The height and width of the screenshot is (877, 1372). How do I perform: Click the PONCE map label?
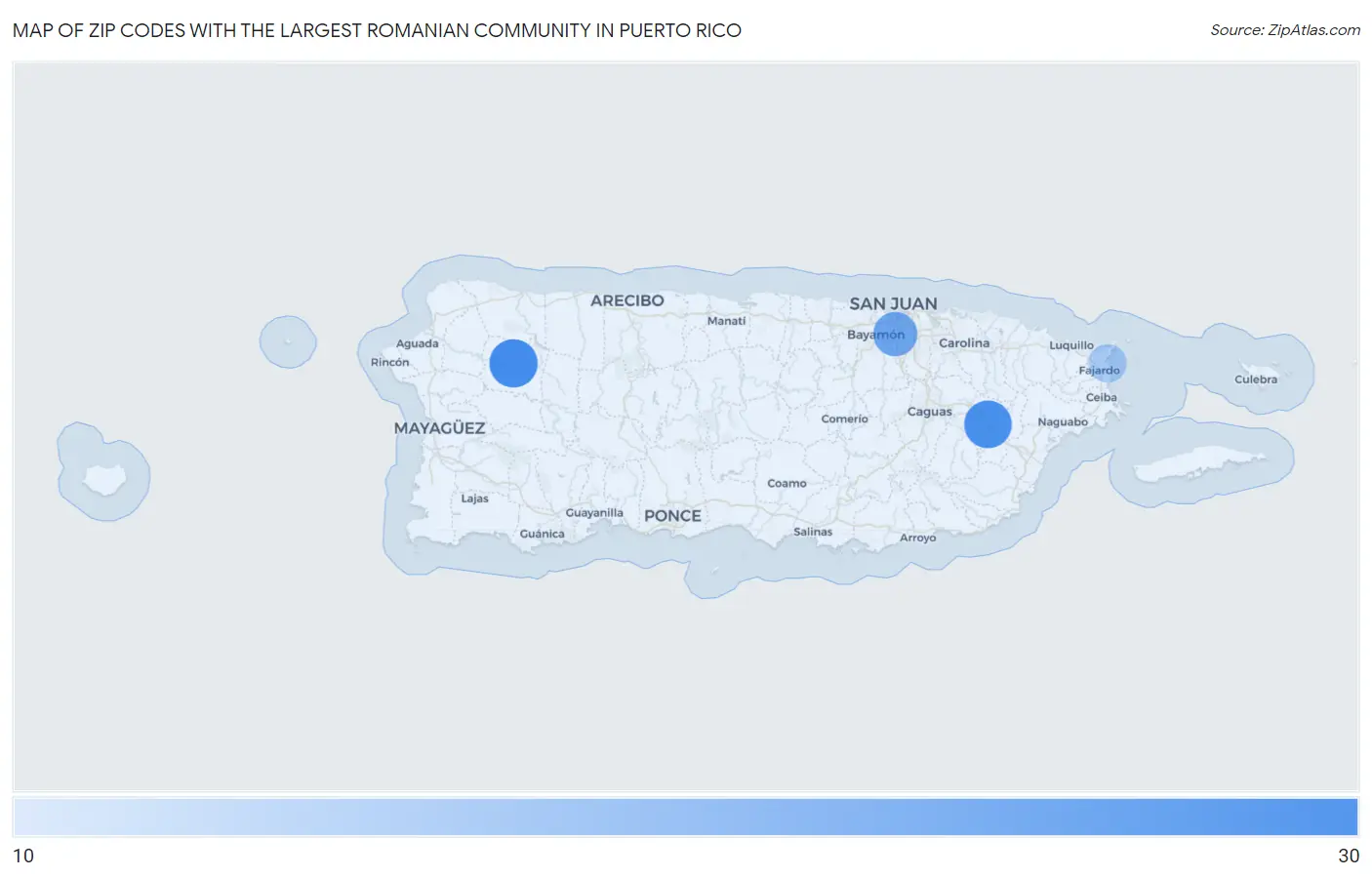point(672,516)
